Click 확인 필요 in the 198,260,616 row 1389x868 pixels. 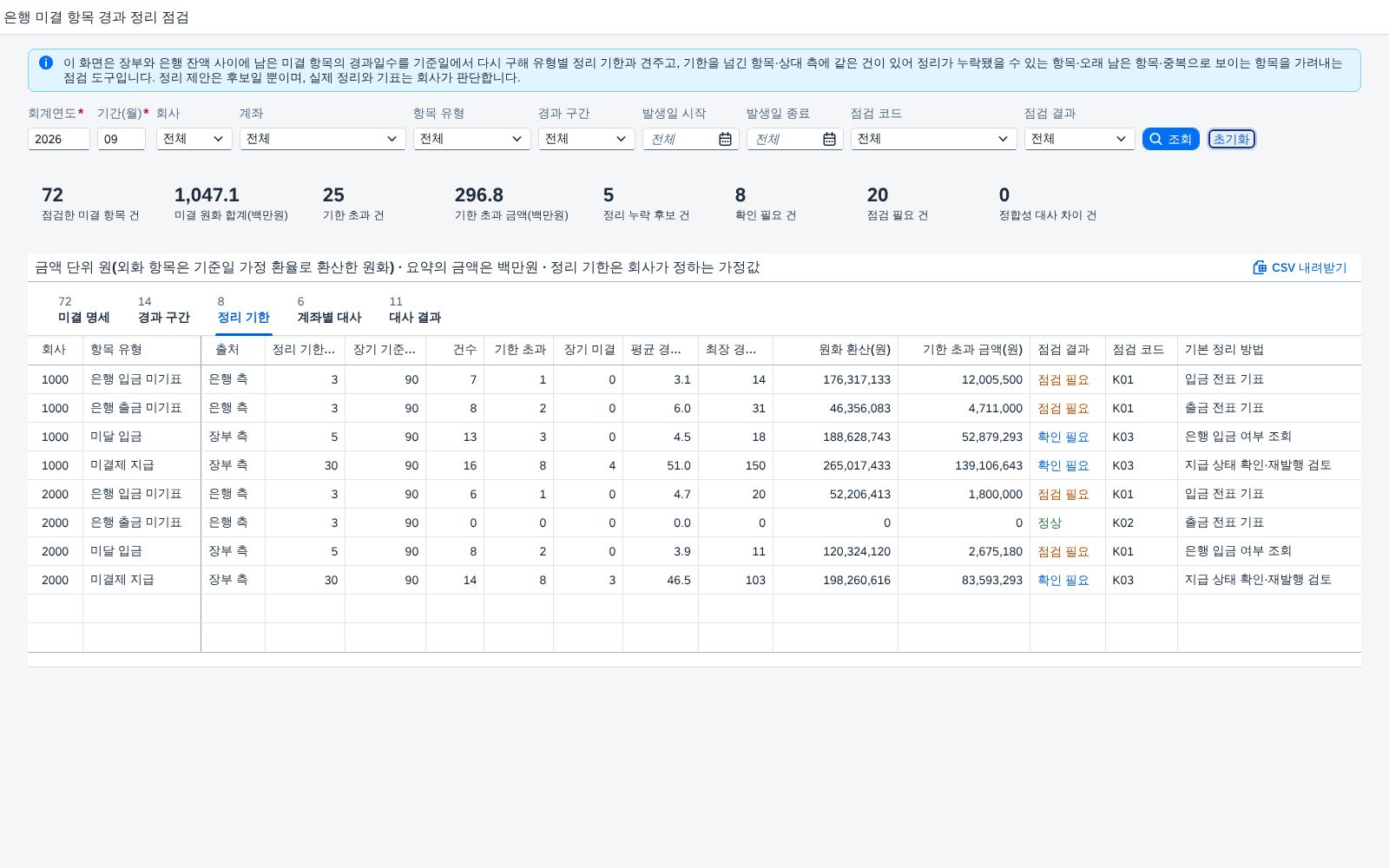click(1063, 580)
